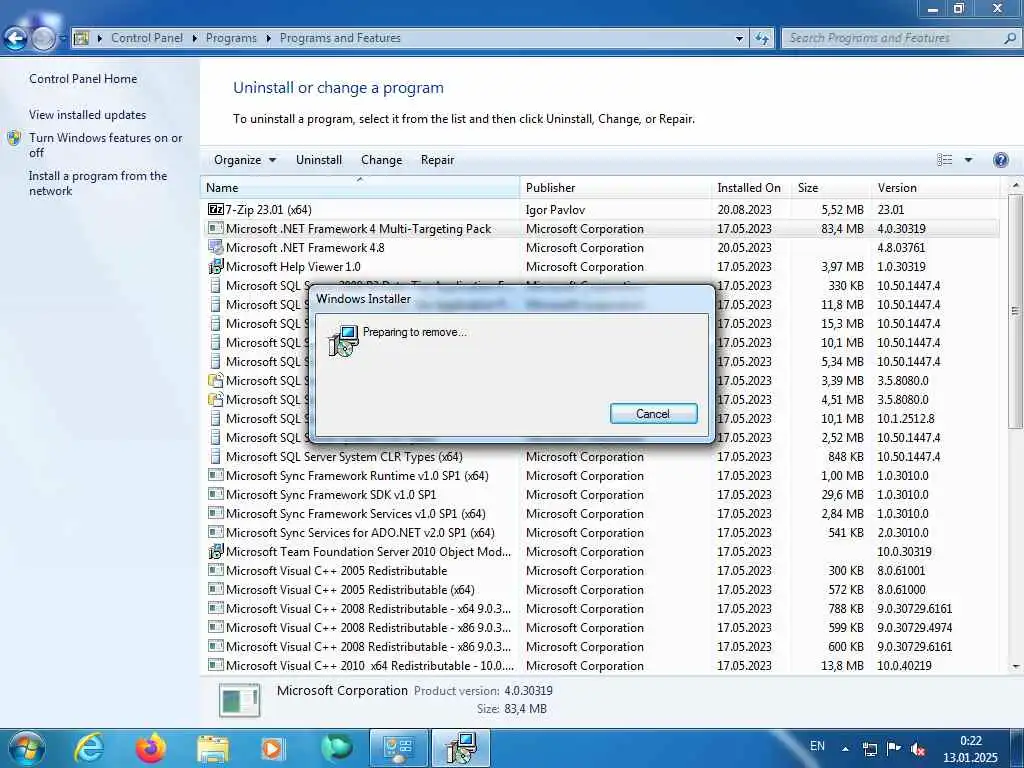
Task: Open View installed updates link
Action: point(88,115)
